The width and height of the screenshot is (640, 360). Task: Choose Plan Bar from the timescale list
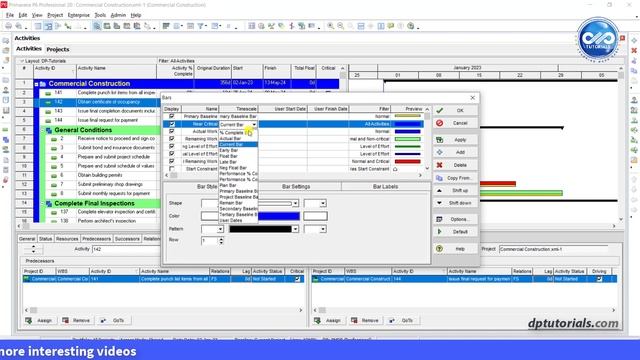pyautogui.click(x=238, y=185)
